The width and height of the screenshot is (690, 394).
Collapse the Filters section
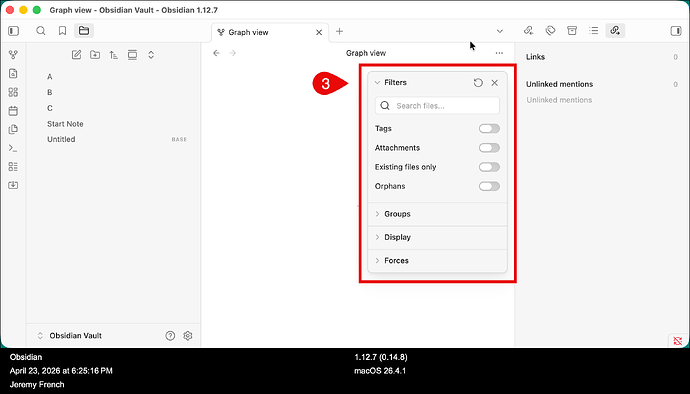click(x=391, y=82)
